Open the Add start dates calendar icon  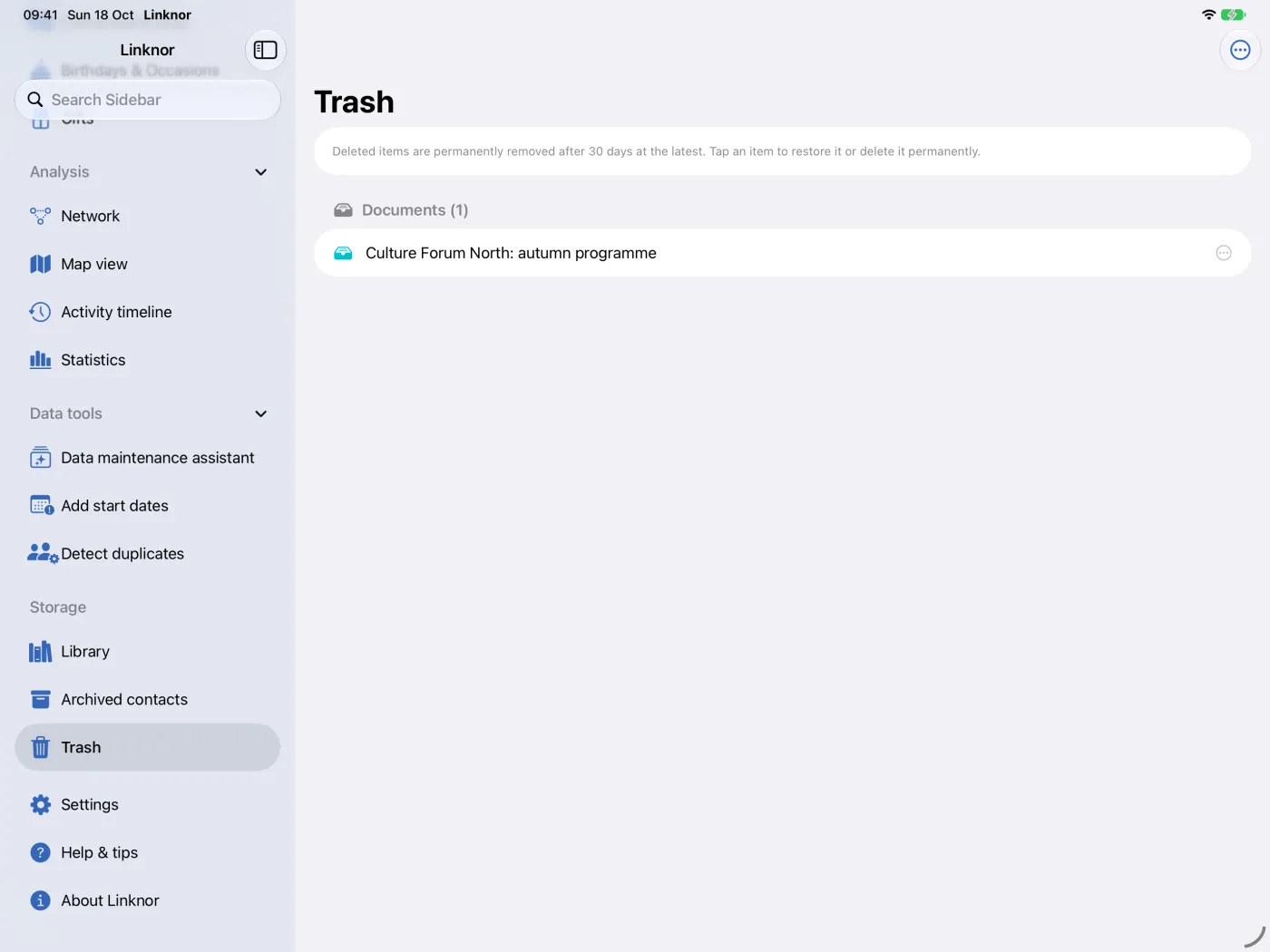tap(42, 505)
